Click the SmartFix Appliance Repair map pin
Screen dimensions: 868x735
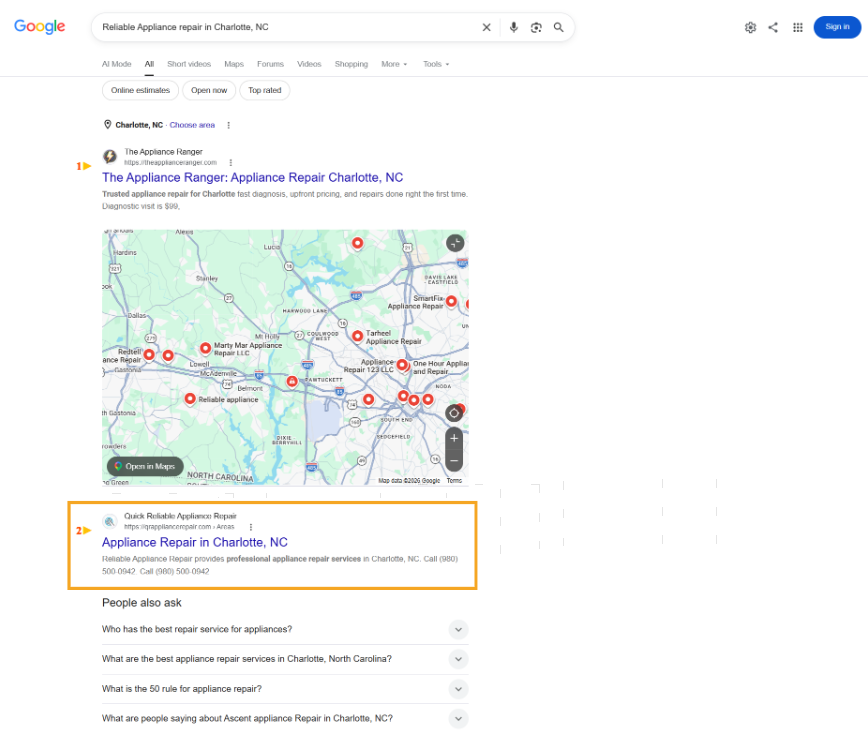451,301
